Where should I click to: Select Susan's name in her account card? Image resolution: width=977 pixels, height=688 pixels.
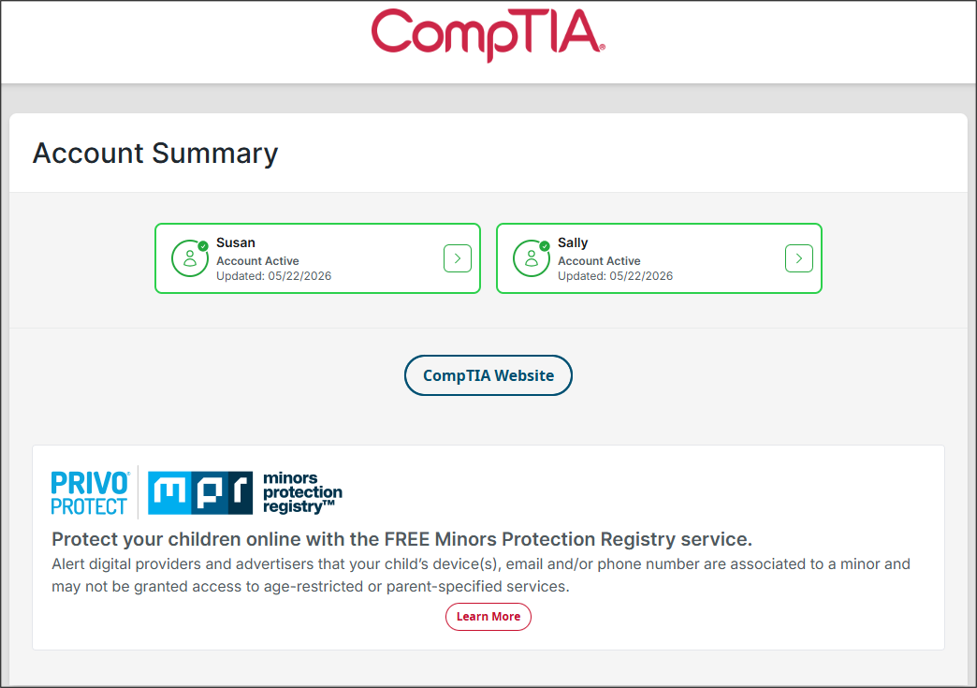pos(236,242)
